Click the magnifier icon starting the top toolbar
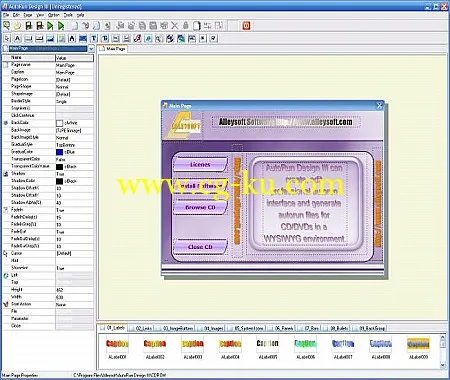This screenshot has width=450, height=380. (7, 26)
